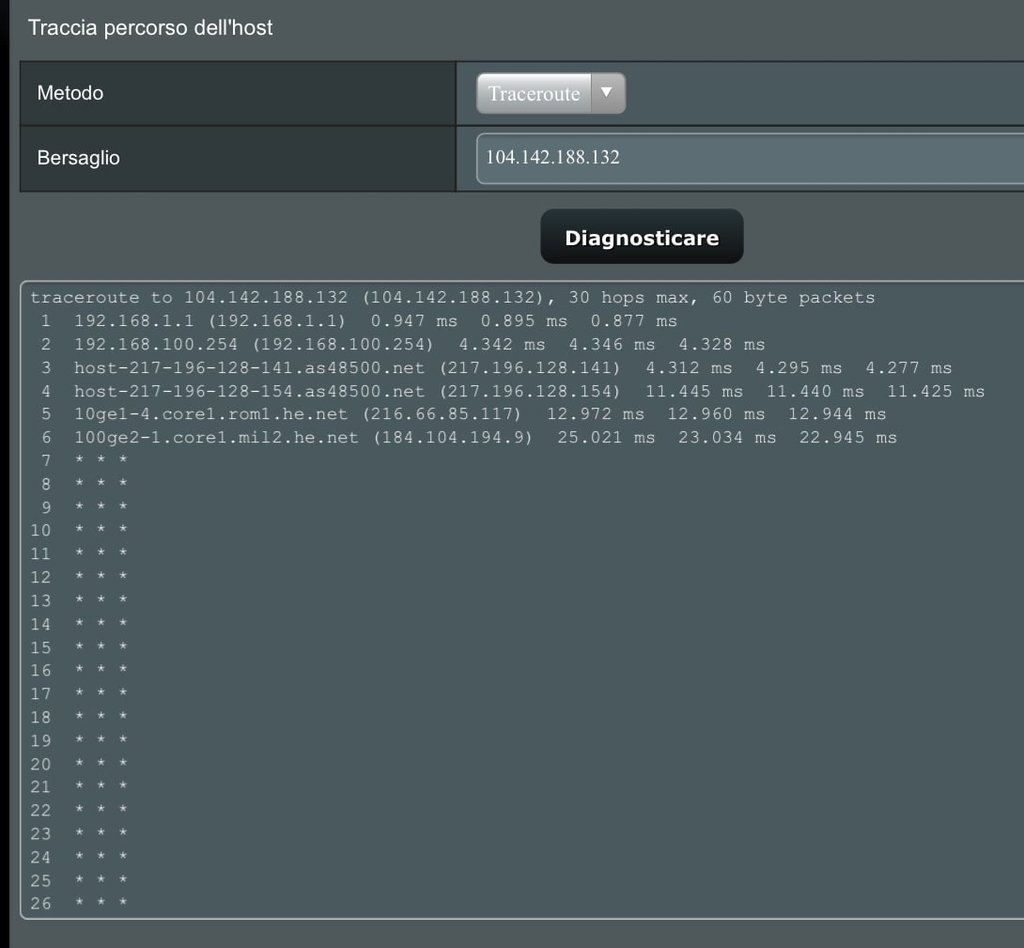Click IP address (184.104.194.9) in output
The width and height of the screenshot is (1024, 948).
pos(453,437)
